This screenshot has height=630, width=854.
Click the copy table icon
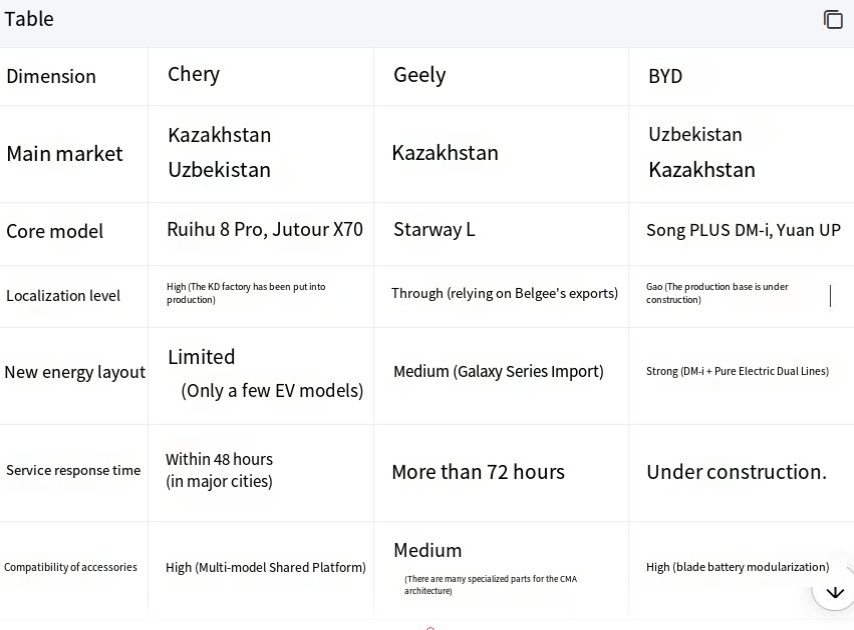click(832, 19)
